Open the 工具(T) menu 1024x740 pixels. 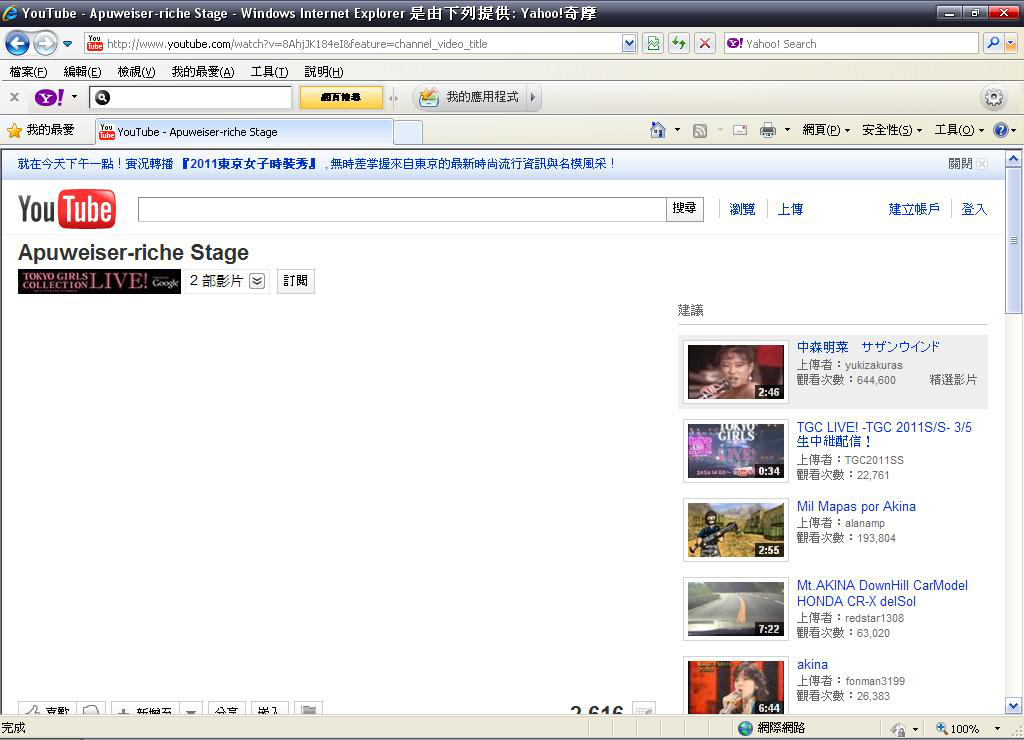point(269,72)
